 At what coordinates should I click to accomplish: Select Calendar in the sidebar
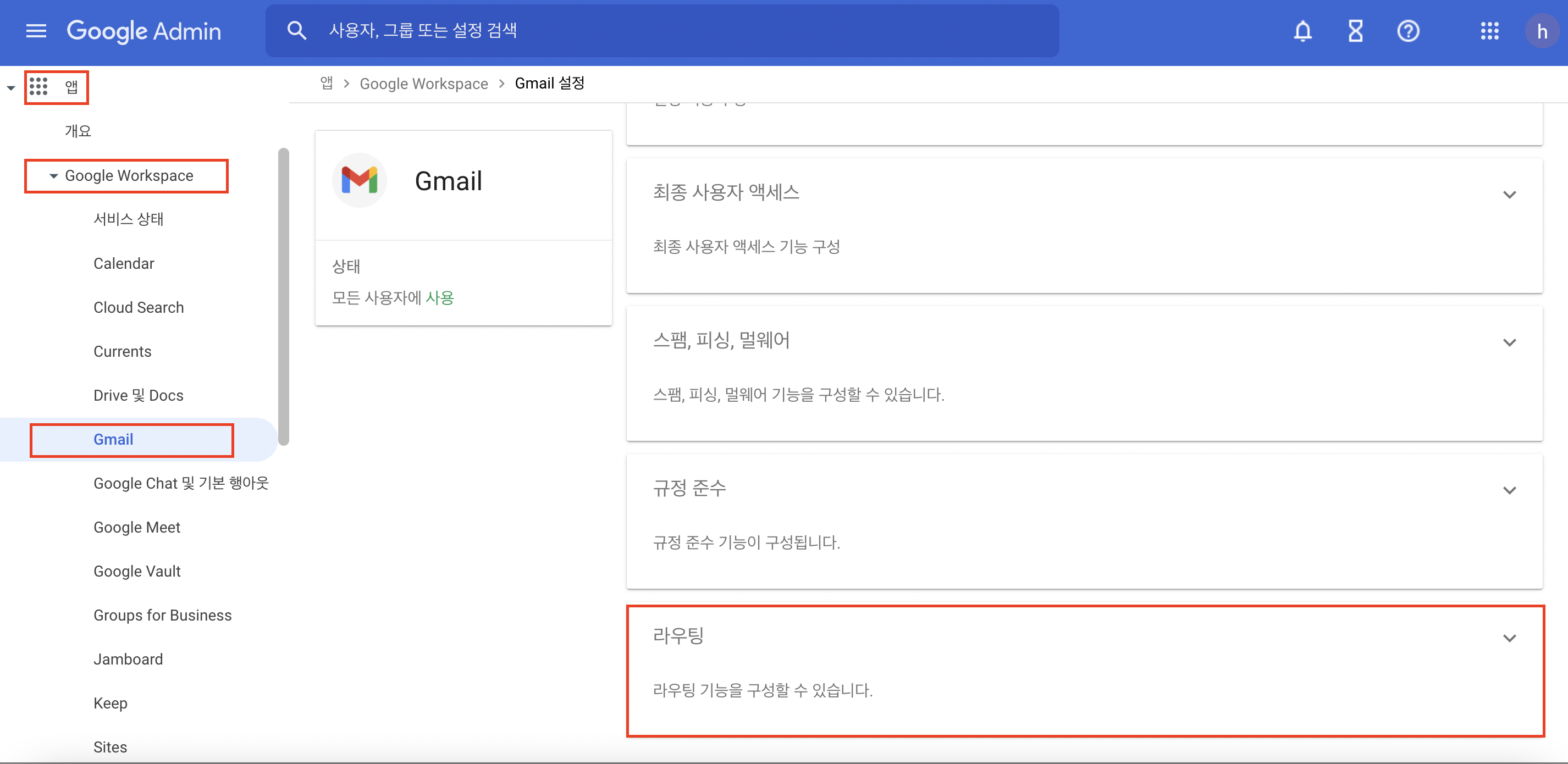(124, 264)
